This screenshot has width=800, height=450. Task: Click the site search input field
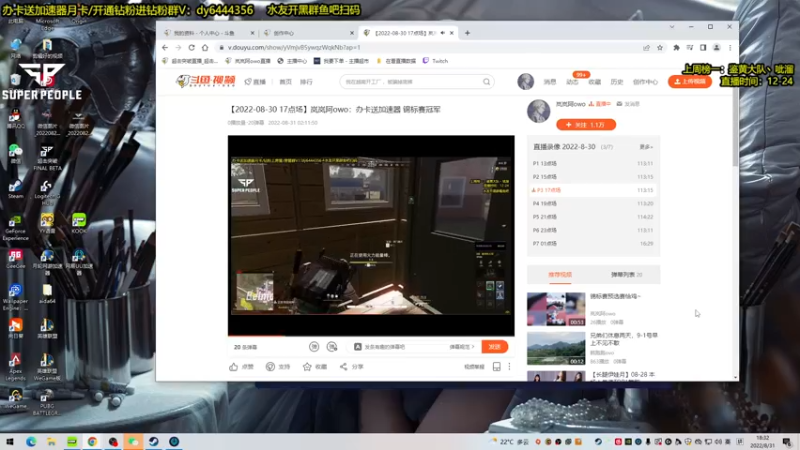(411, 82)
